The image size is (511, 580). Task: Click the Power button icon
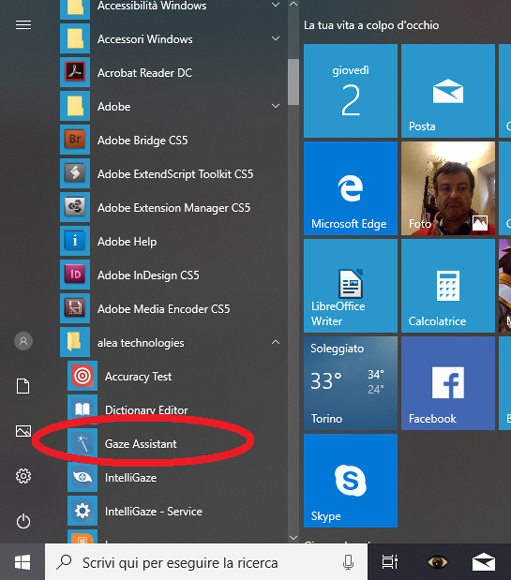[x=23, y=521]
